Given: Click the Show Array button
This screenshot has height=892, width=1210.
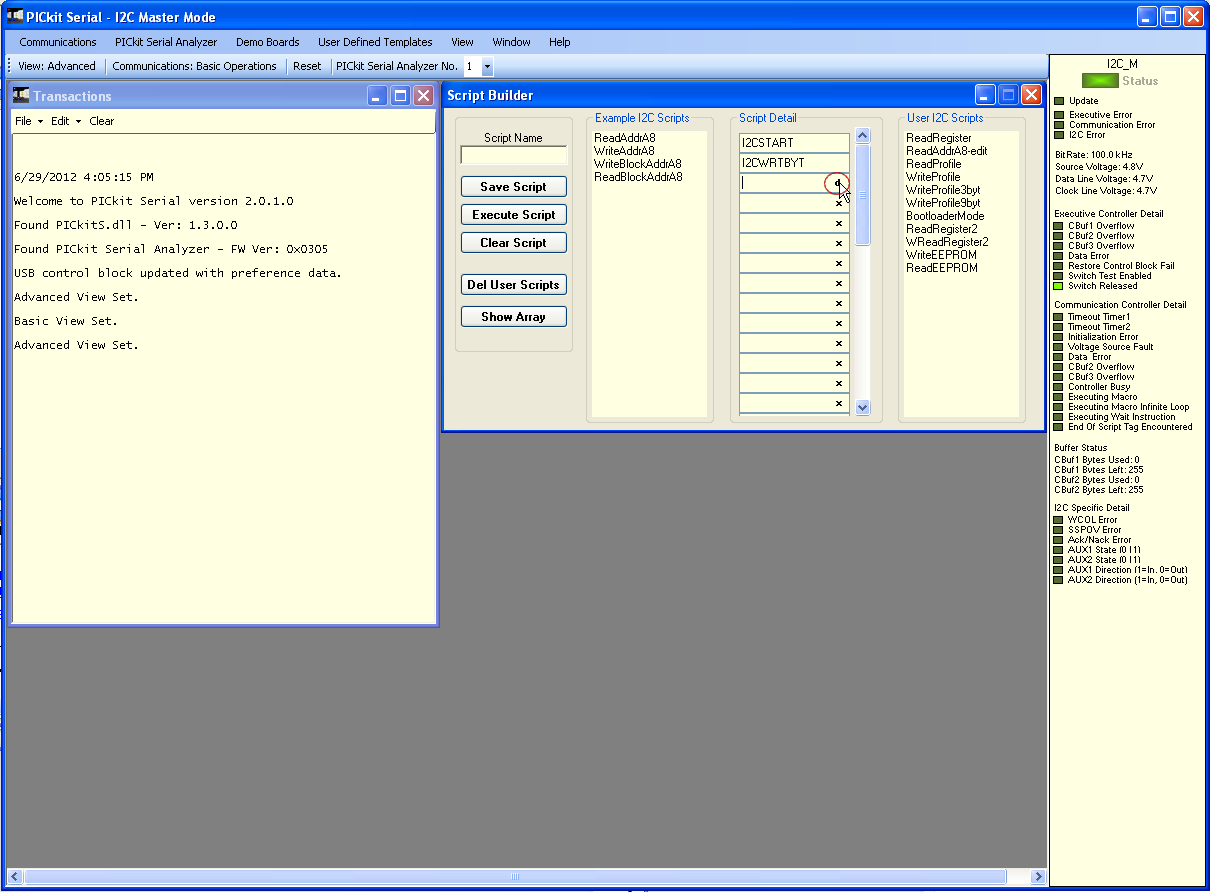Looking at the screenshot, I should 514,317.
